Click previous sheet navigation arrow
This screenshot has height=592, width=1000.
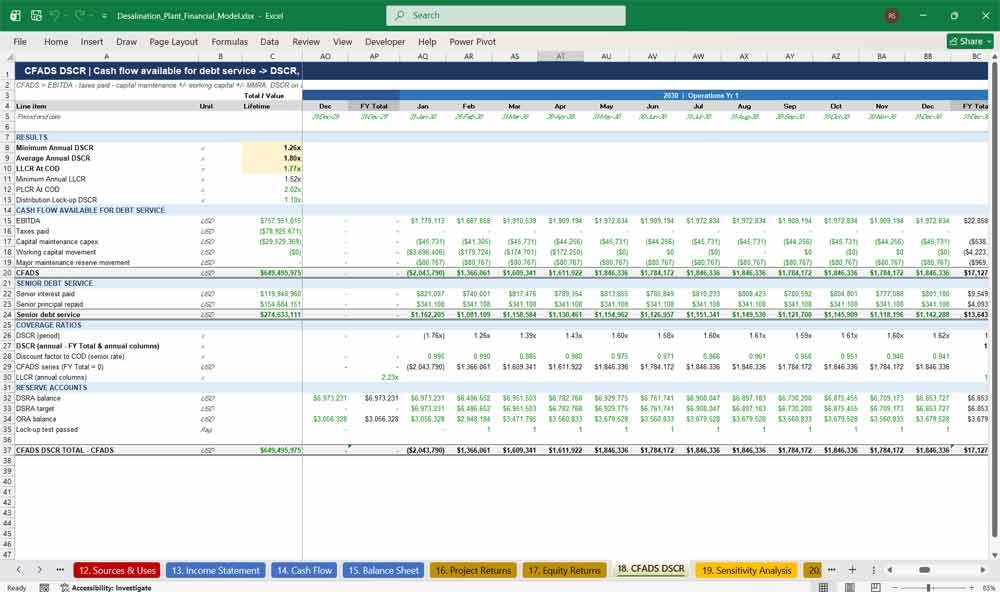18,570
